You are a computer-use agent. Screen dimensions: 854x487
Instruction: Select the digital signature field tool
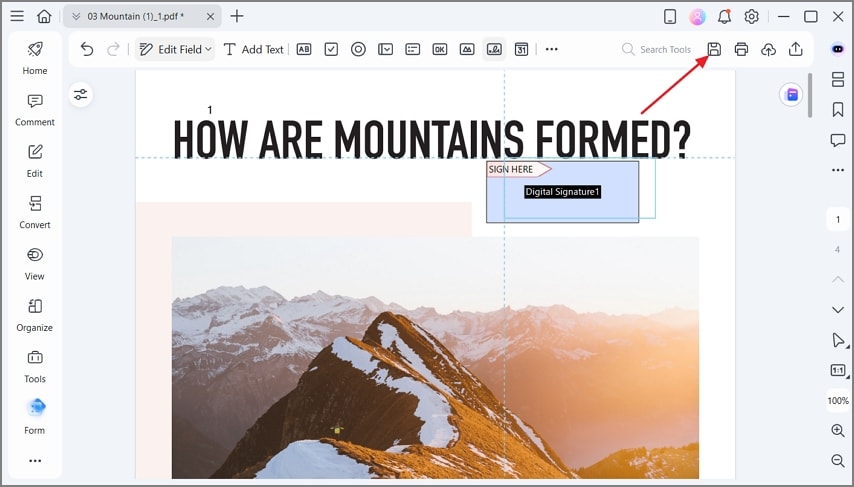[494, 49]
